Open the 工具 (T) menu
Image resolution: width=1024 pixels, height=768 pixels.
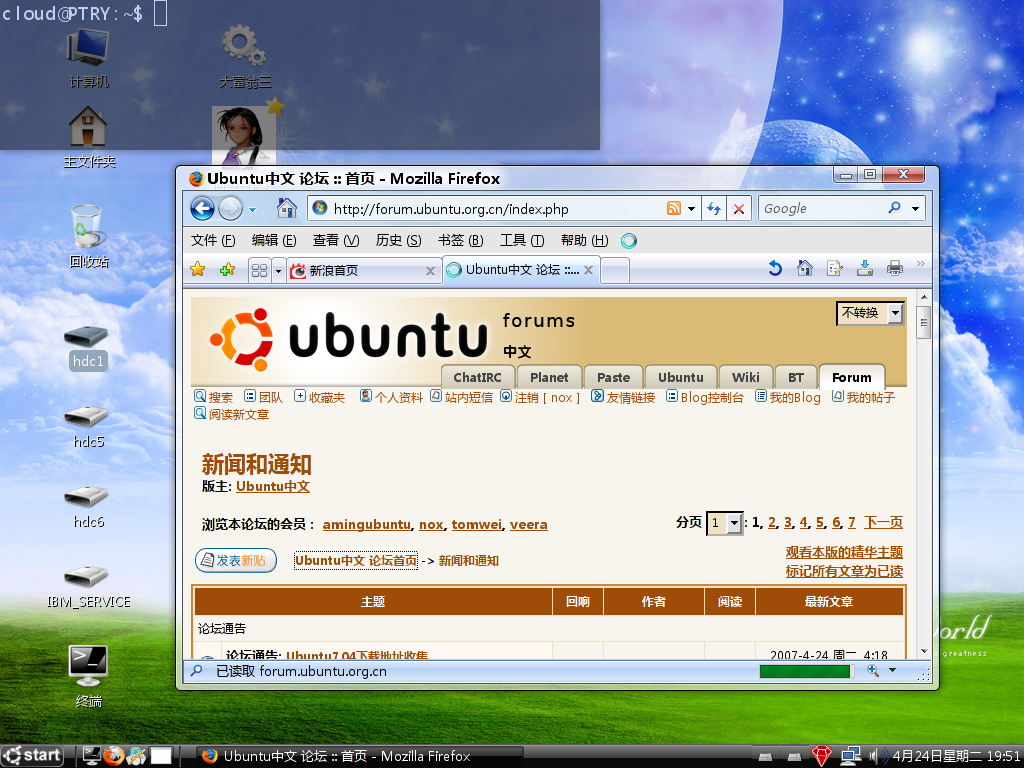522,240
